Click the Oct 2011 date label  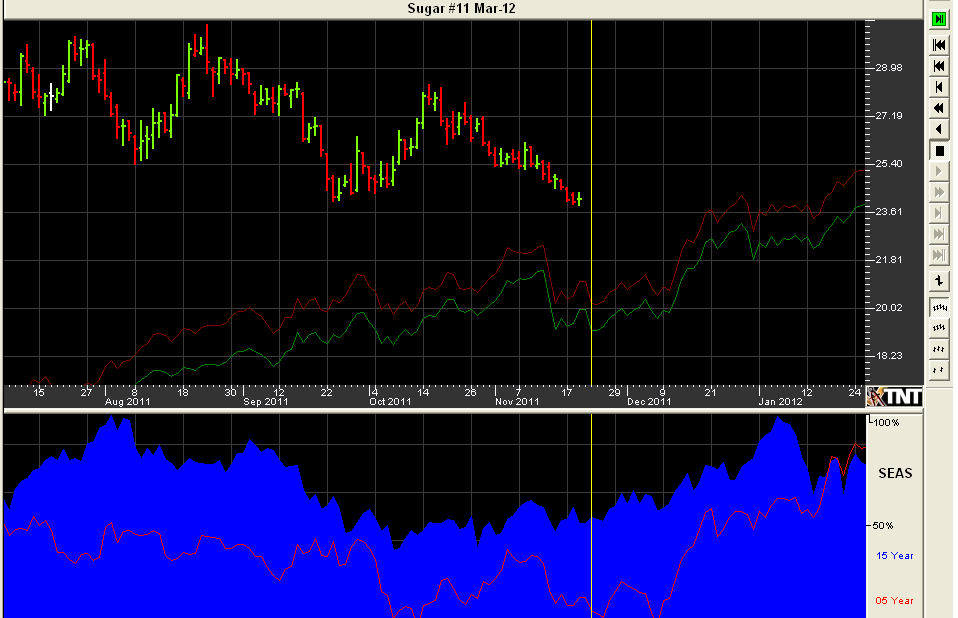coord(390,402)
